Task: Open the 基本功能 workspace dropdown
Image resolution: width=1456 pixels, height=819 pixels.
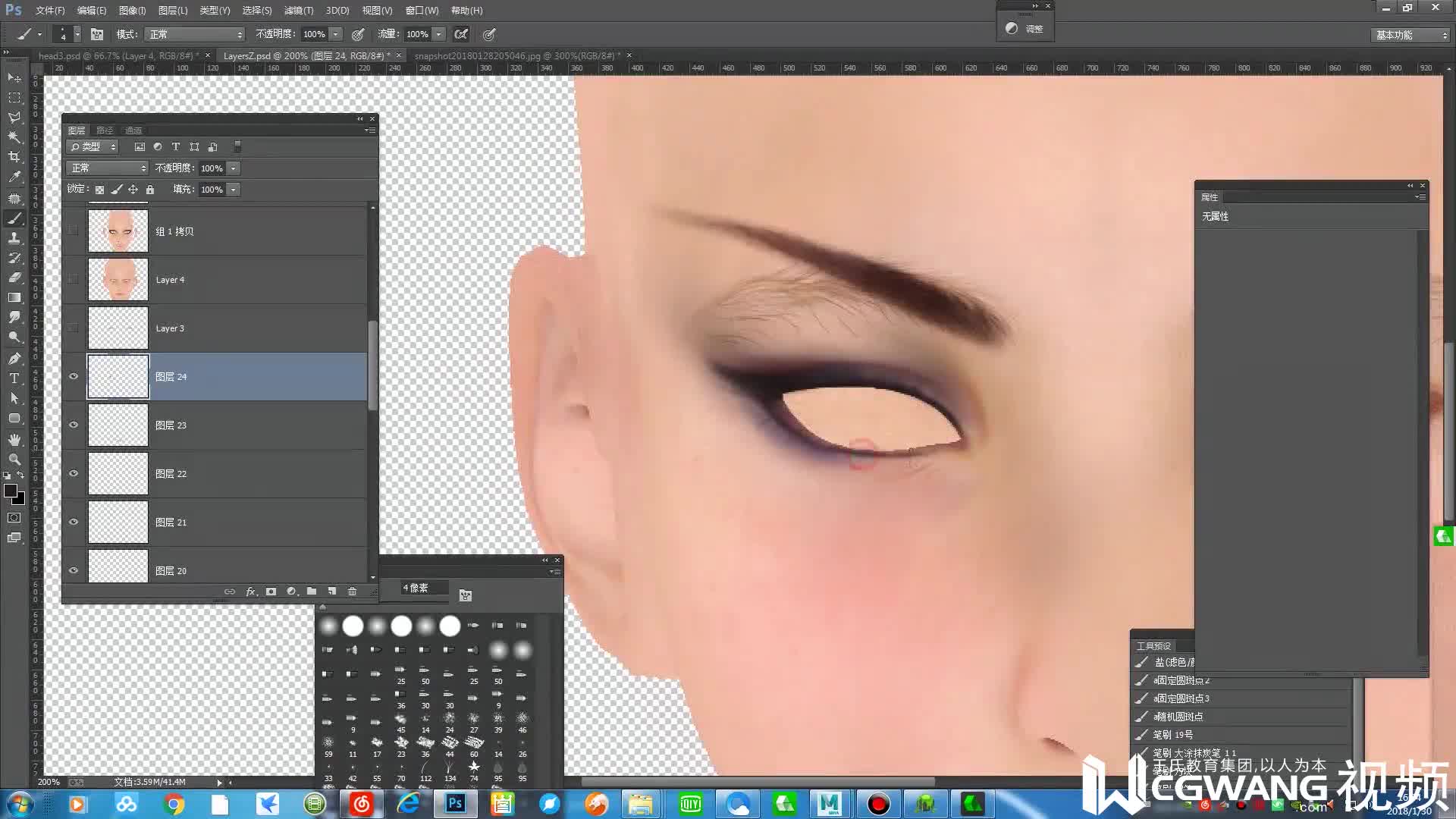Action: pyautogui.click(x=1411, y=35)
